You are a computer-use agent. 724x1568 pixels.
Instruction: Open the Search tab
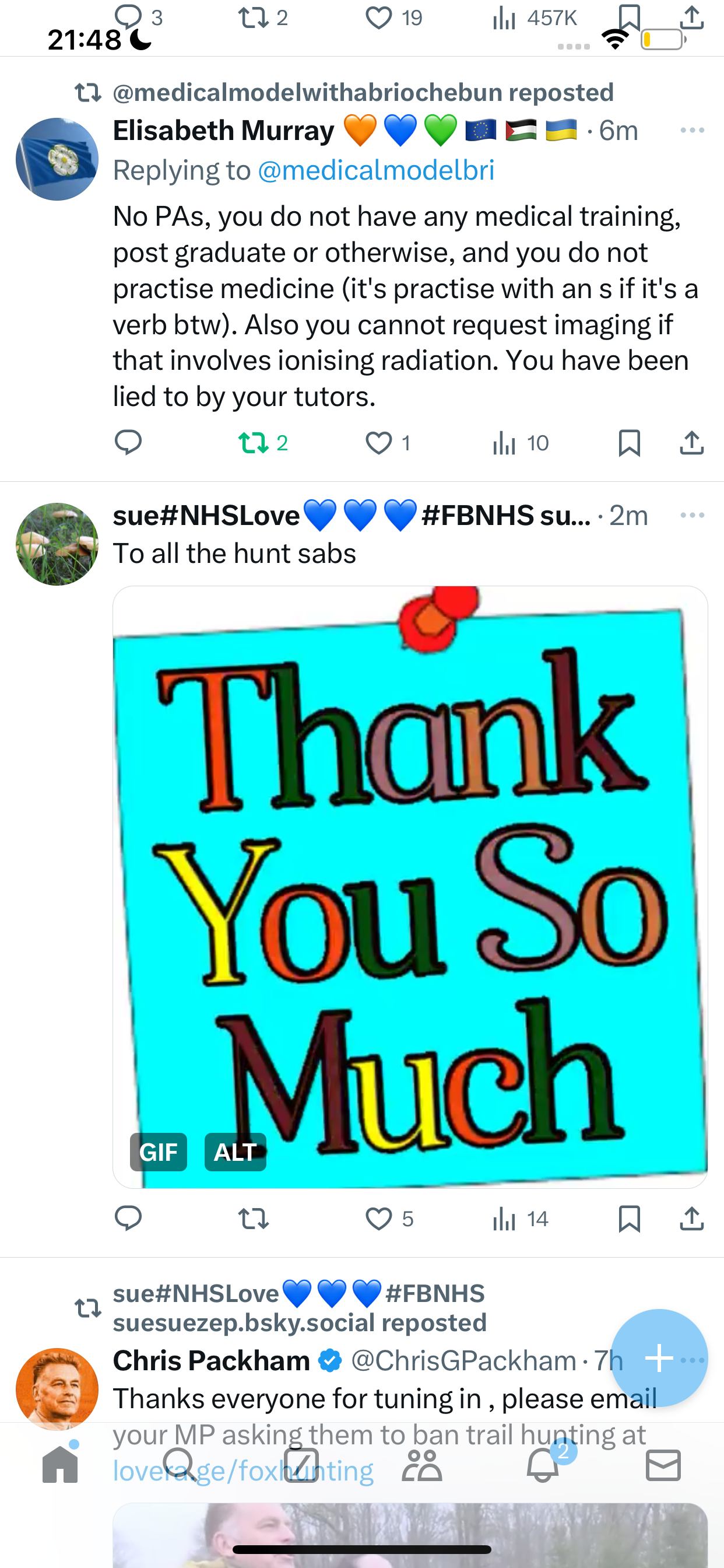(x=181, y=1465)
